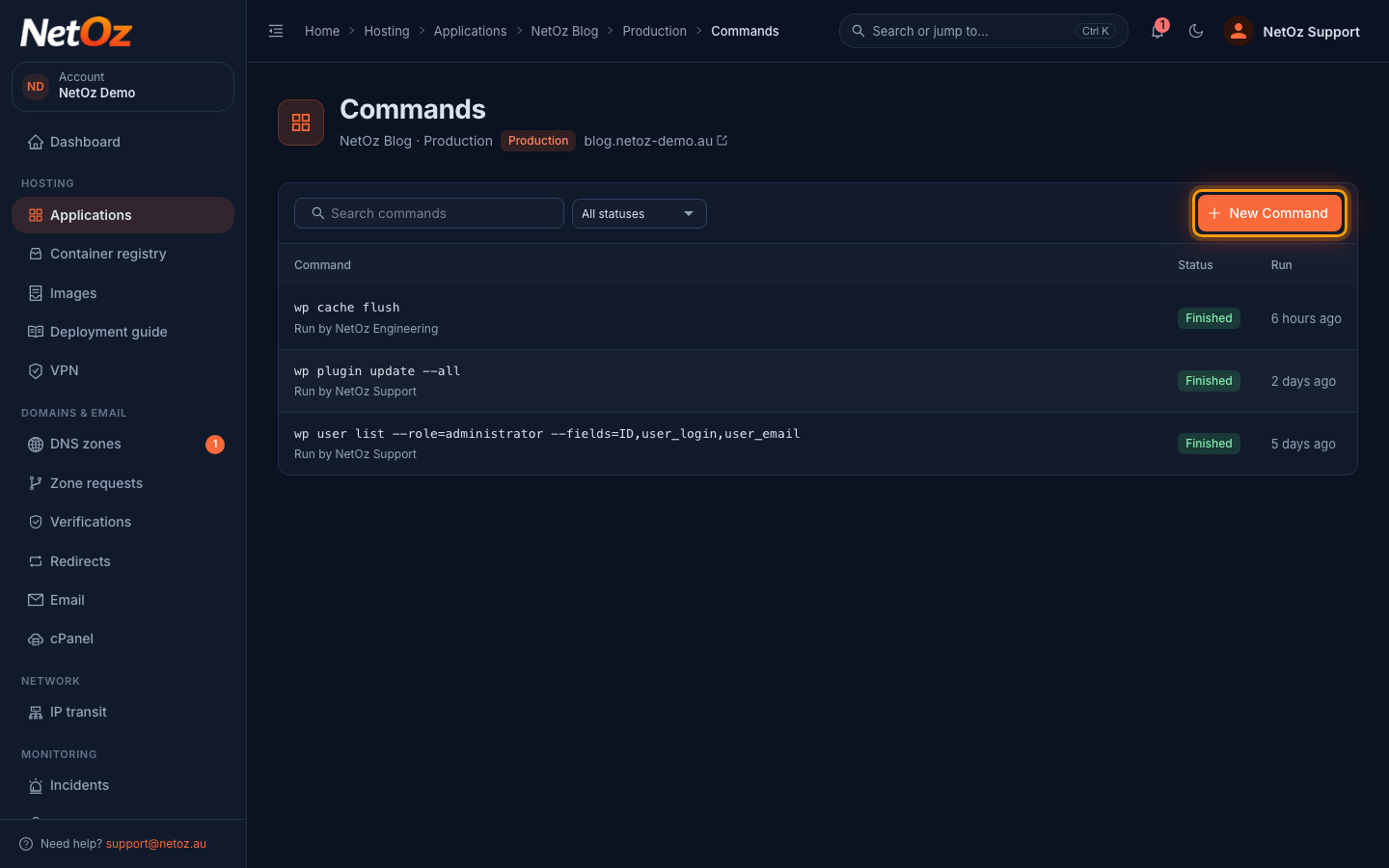Focus the Search commands field
The width and height of the screenshot is (1389, 868).
(429, 213)
